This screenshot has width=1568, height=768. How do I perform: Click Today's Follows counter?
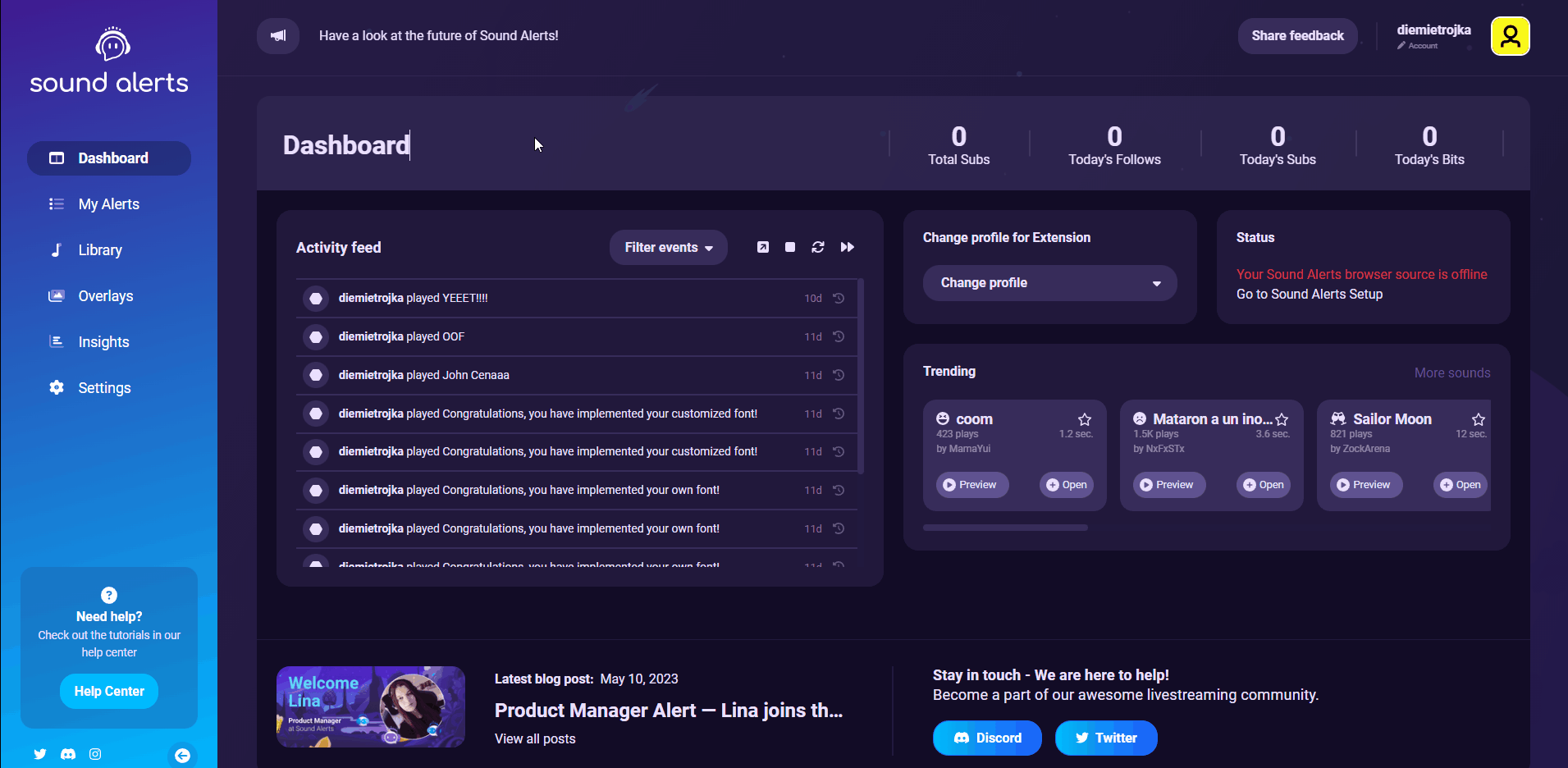coord(1114,144)
